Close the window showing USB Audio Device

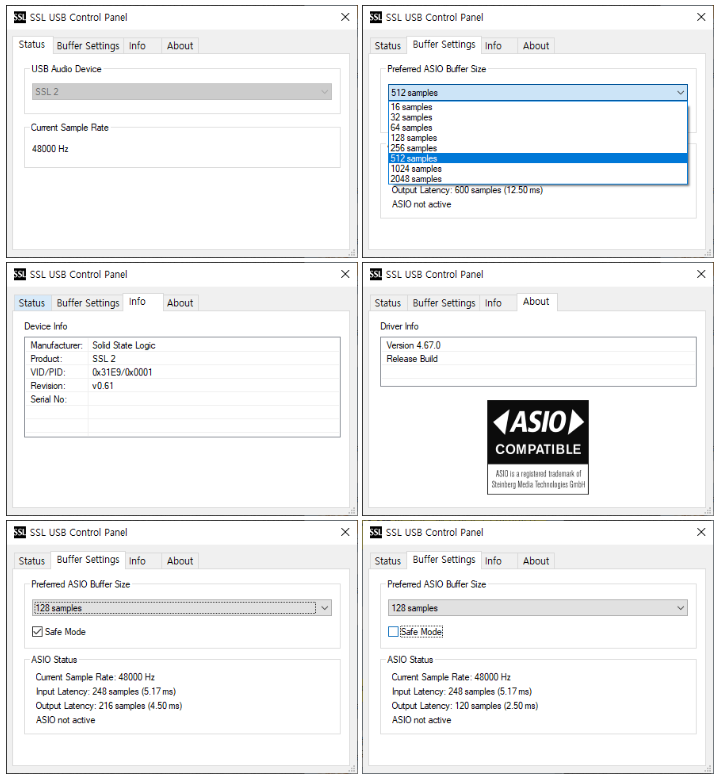(x=345, y=17)
